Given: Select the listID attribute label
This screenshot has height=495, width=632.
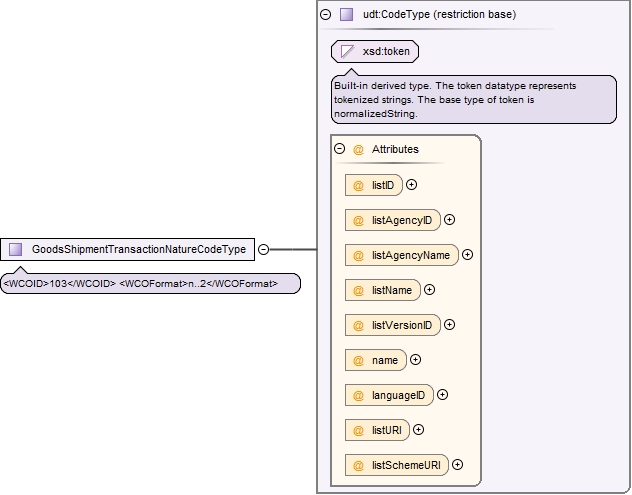Looking at the screenshot, I should [x=383, y=185].
